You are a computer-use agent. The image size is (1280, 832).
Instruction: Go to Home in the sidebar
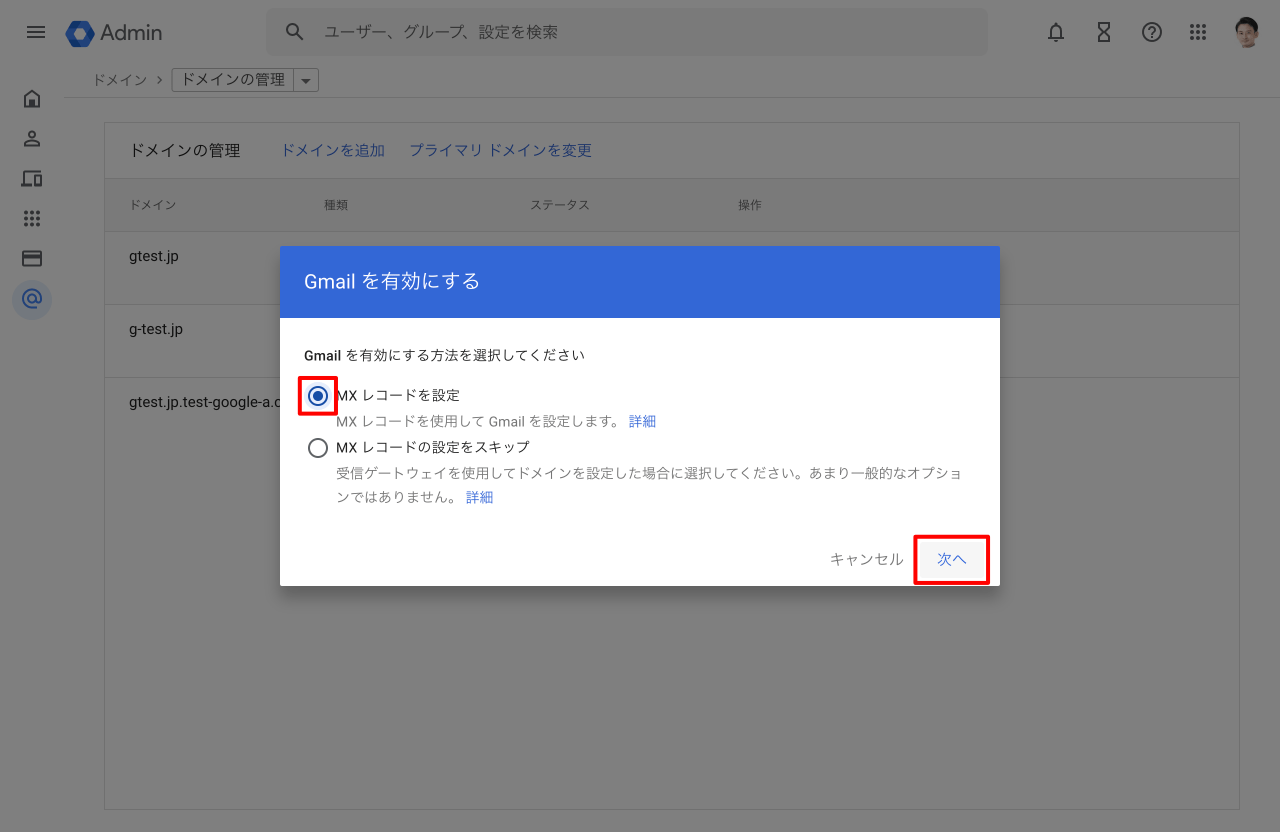coord(32,98)
